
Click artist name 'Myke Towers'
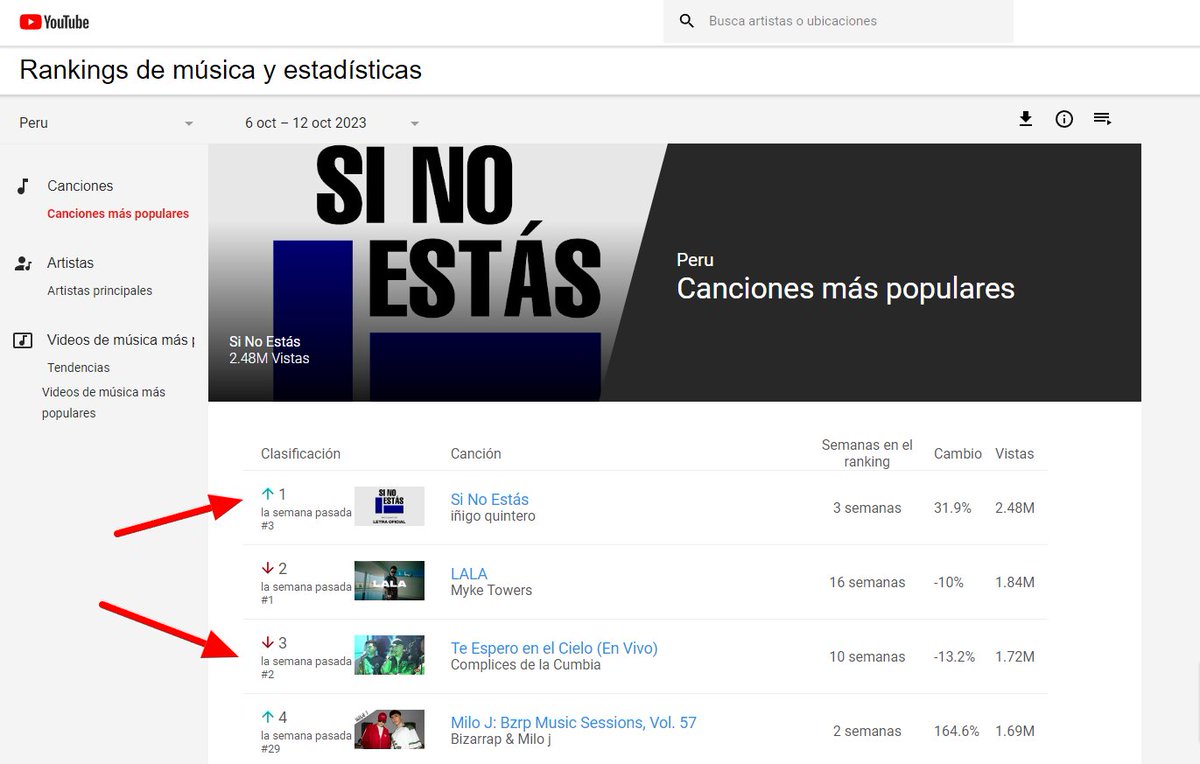[491, 590]
